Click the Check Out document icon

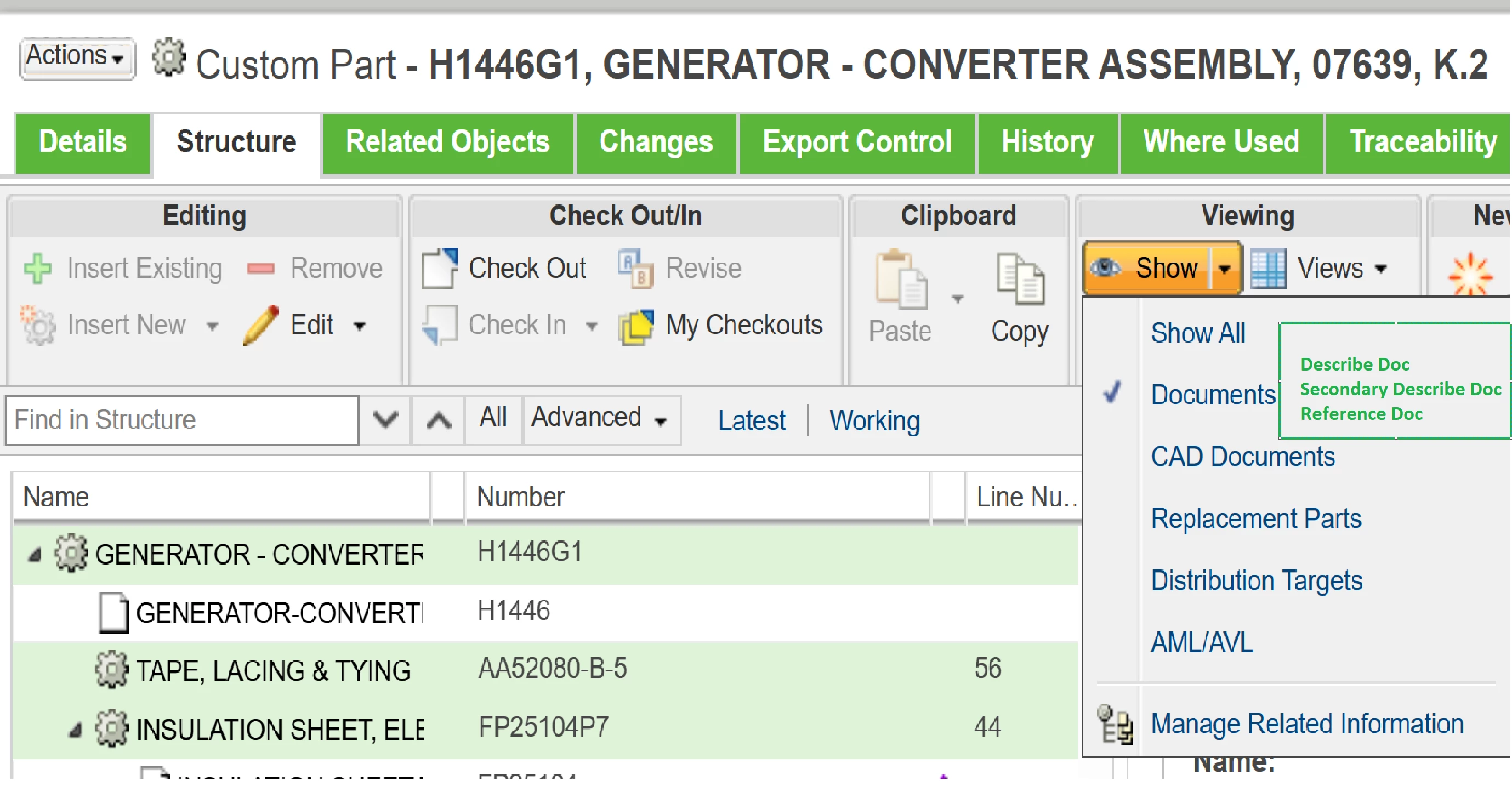pos(439,268)
